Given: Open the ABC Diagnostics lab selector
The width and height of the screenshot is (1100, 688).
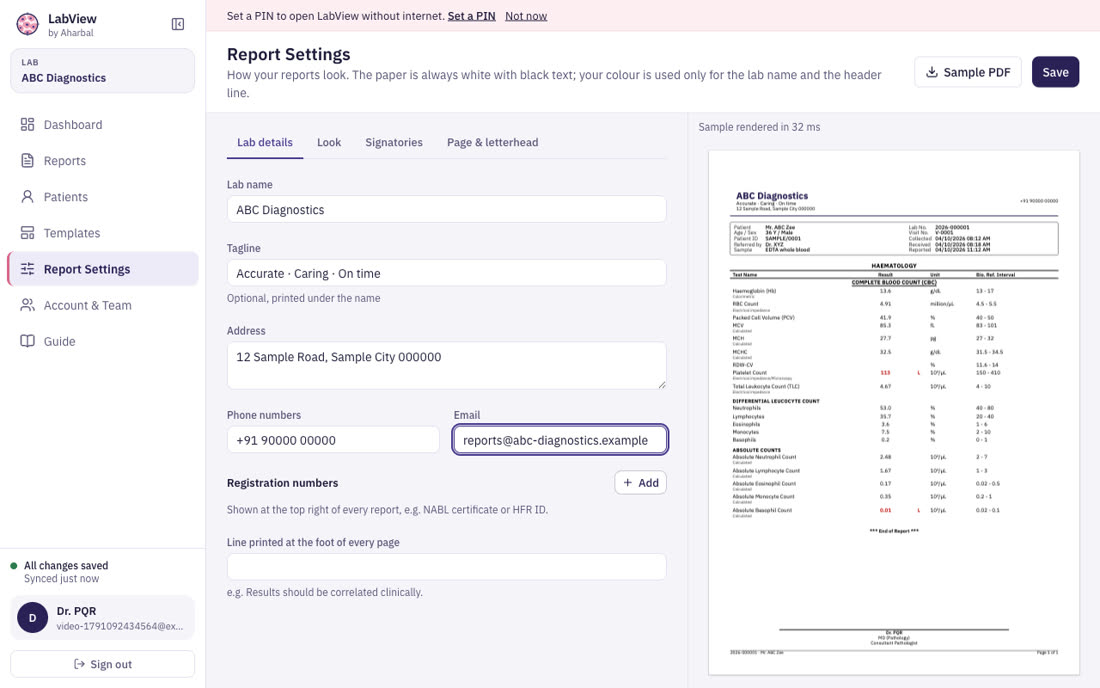Looking at the screenshot, I should [x=102, y=71].
